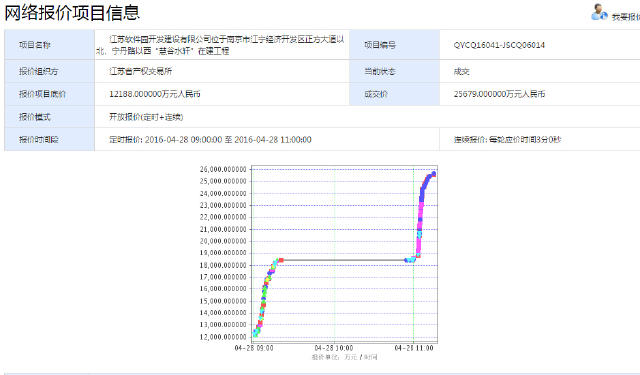Click the 我要报价 user icon

coord(599,12)
